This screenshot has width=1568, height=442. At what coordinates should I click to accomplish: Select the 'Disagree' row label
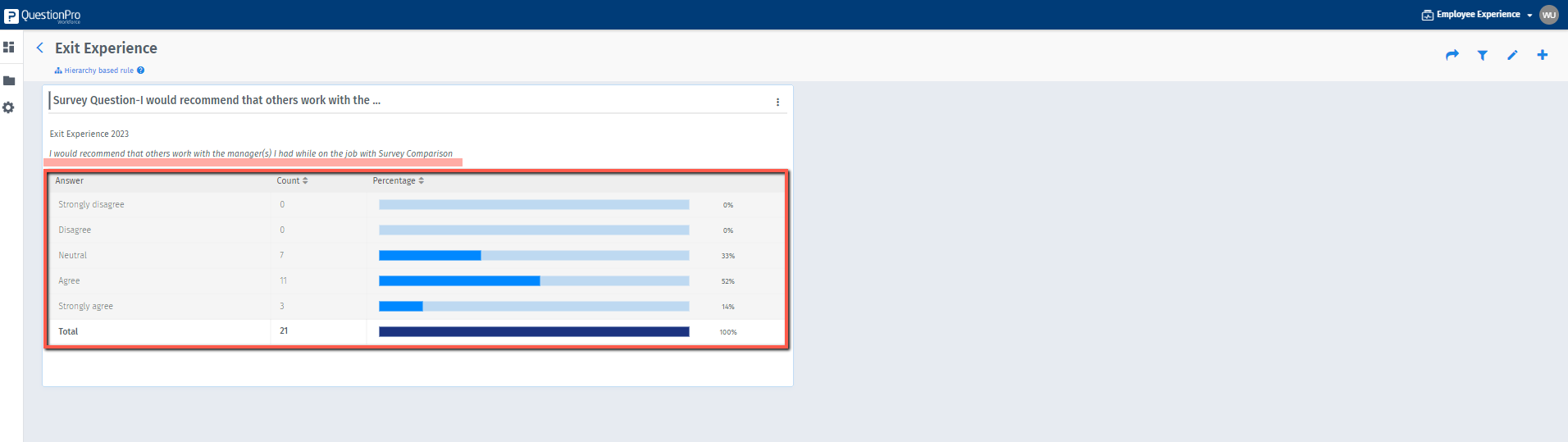75,230
